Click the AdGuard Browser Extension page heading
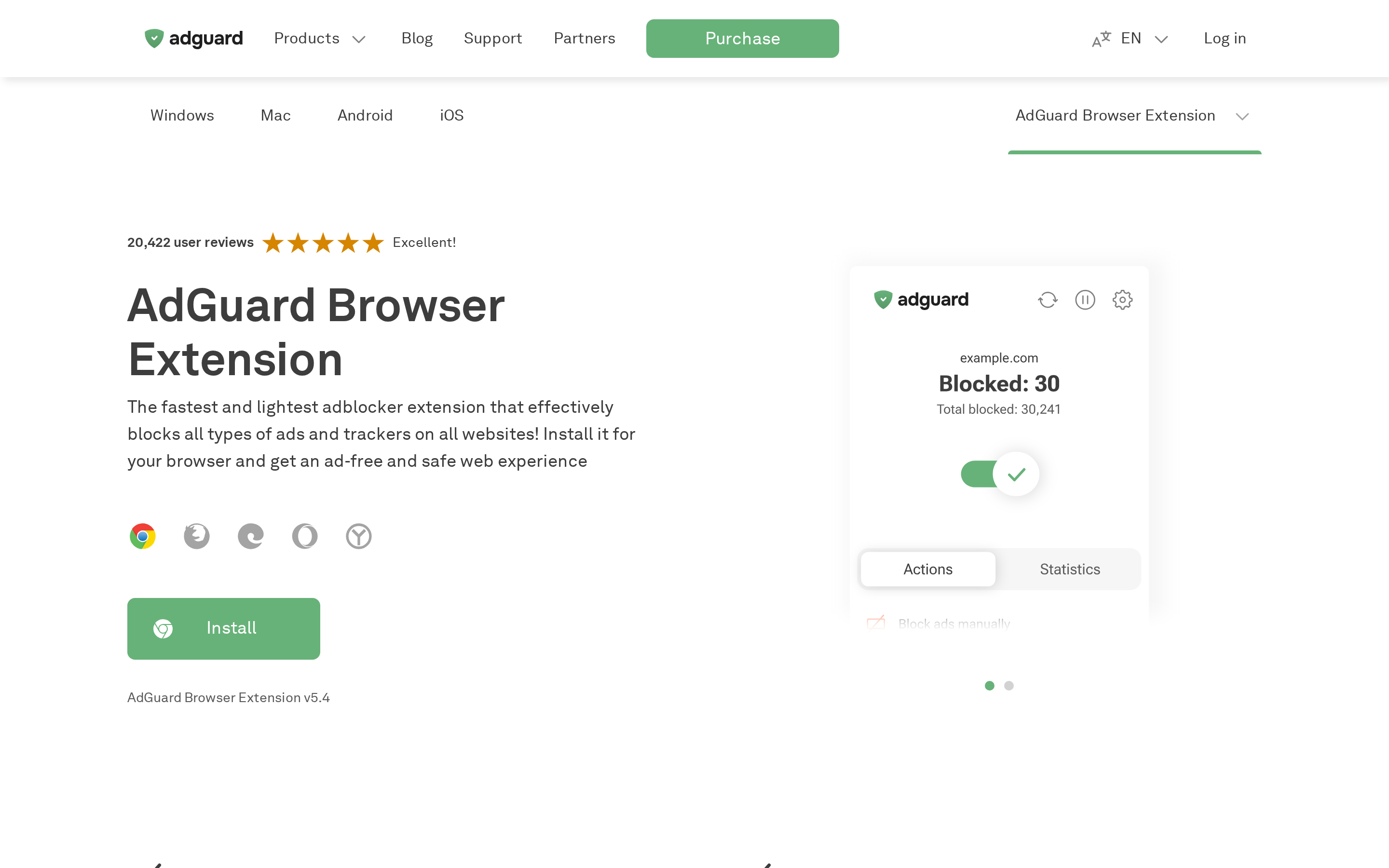This screenshot has width=1389, height=868. pyautogui.click(x=316, y=332)
